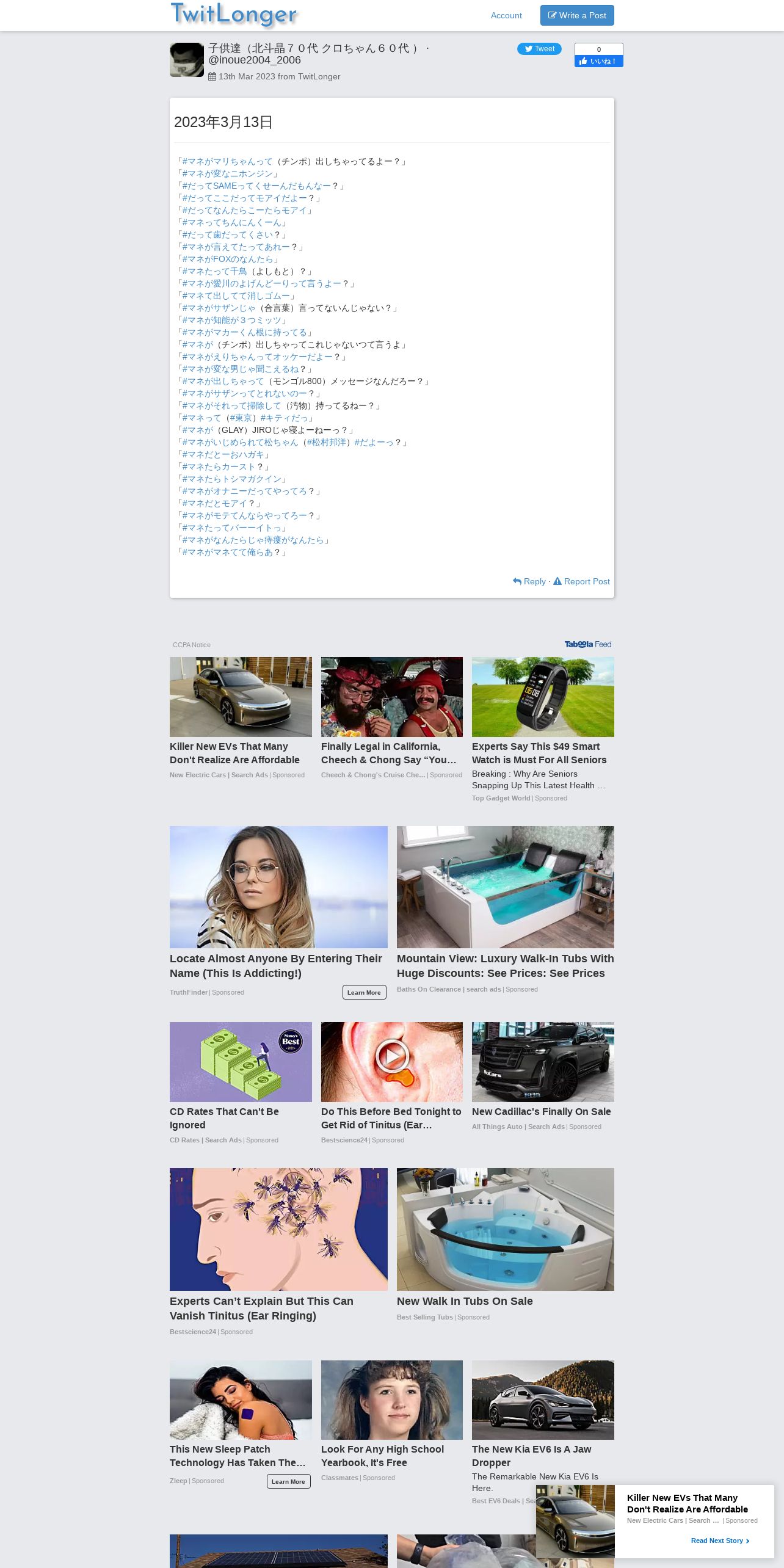Open hashtag #マネってちんにんくーん
The height and width of the screenshot is (1568, 784).
point(231,222)
